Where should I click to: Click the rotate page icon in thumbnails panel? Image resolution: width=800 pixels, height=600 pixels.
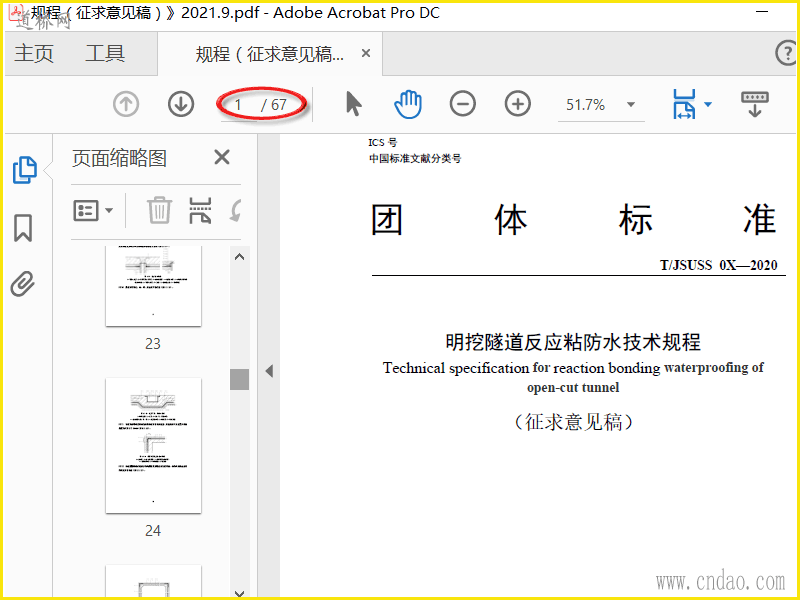(235, 210)
